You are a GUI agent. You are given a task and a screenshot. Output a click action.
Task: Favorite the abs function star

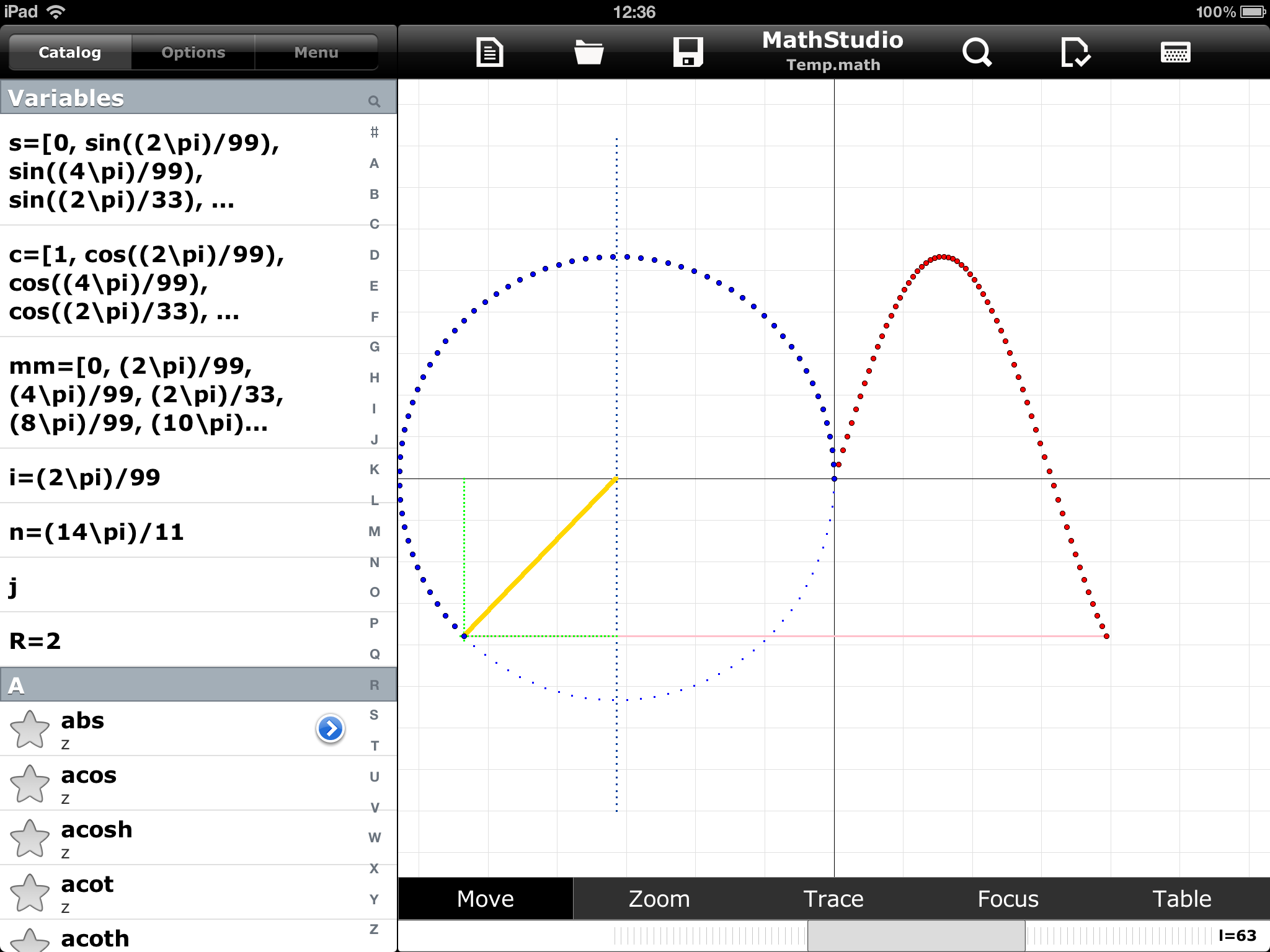(x=30, y=729)
